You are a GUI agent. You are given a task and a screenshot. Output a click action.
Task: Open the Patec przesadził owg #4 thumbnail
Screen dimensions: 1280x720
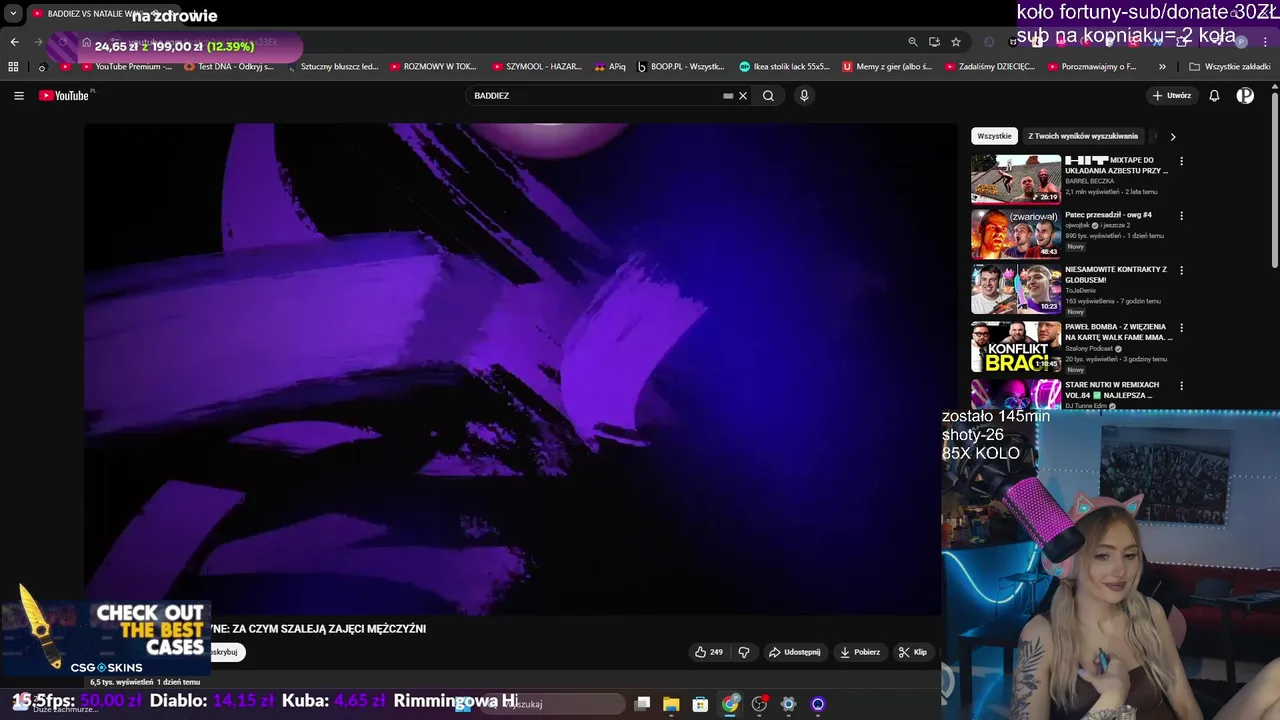coord(1016,234)
